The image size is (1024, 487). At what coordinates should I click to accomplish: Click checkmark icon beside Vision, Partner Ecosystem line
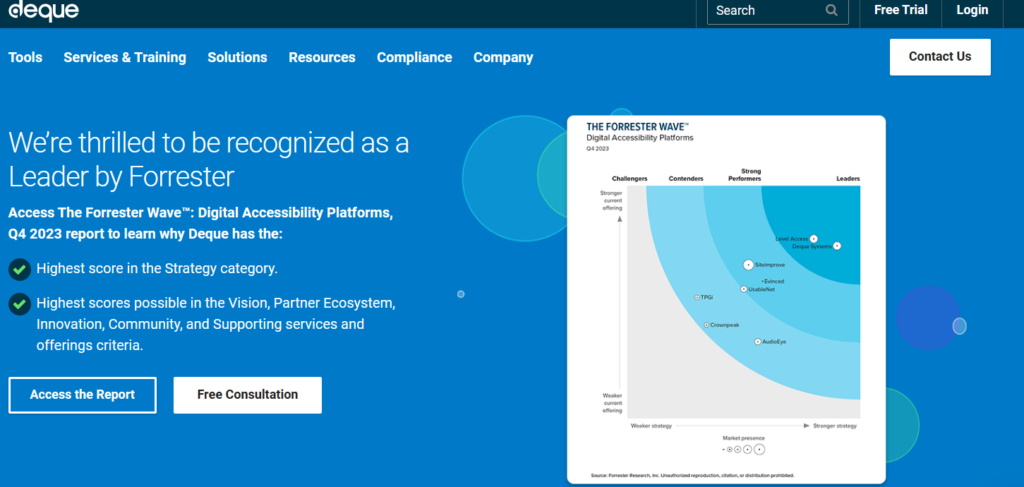20,304
